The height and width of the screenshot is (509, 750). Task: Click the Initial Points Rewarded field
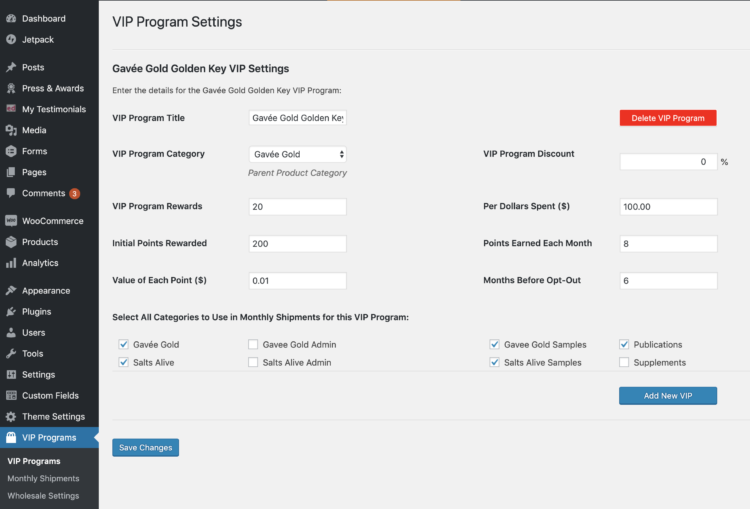click(x=298, y=244)
